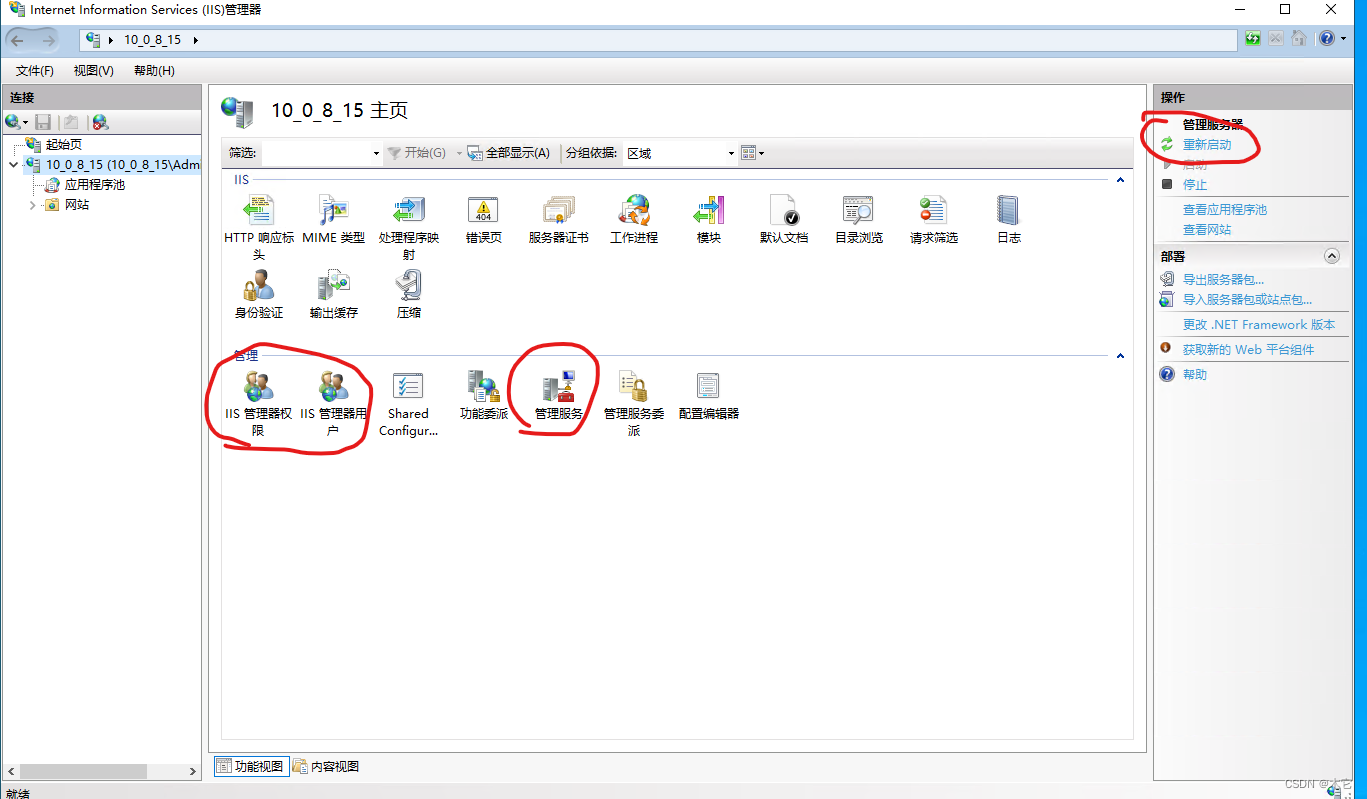The width and height of the screenshot is (1367, 799).
Task: Click 更改 .NET Framework 版本 link
Action: pos(1259,325)
